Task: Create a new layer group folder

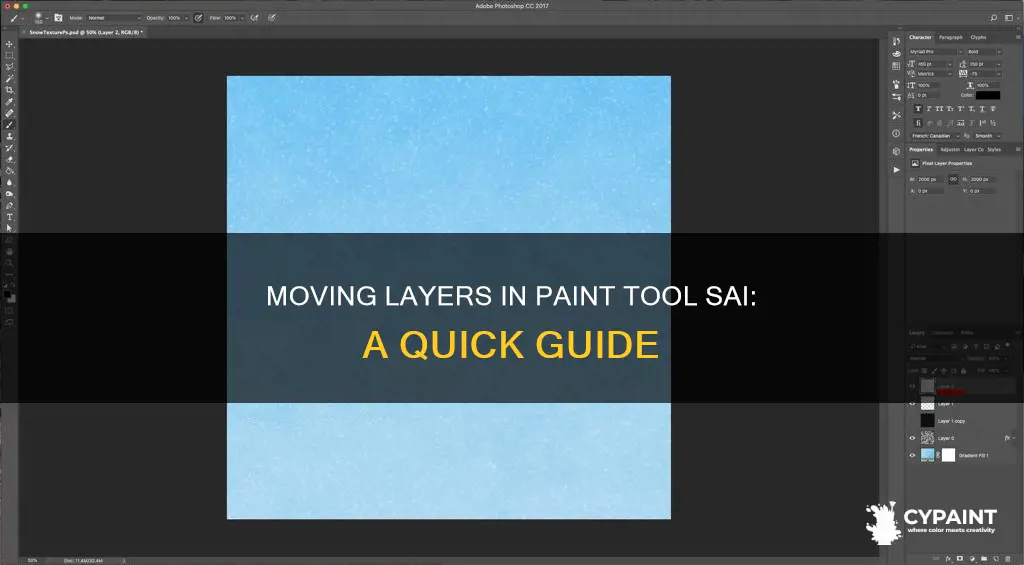Action: pyautogui.click(x=984, y=559)
